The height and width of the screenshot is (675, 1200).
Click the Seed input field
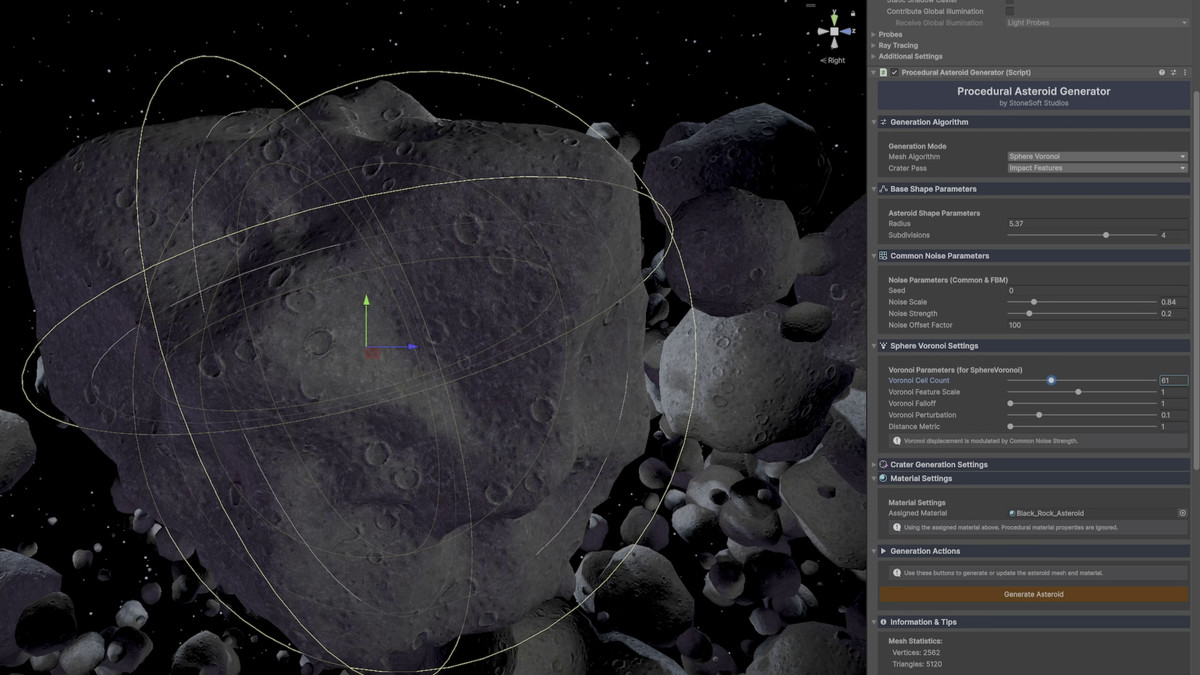point(1097,291)
